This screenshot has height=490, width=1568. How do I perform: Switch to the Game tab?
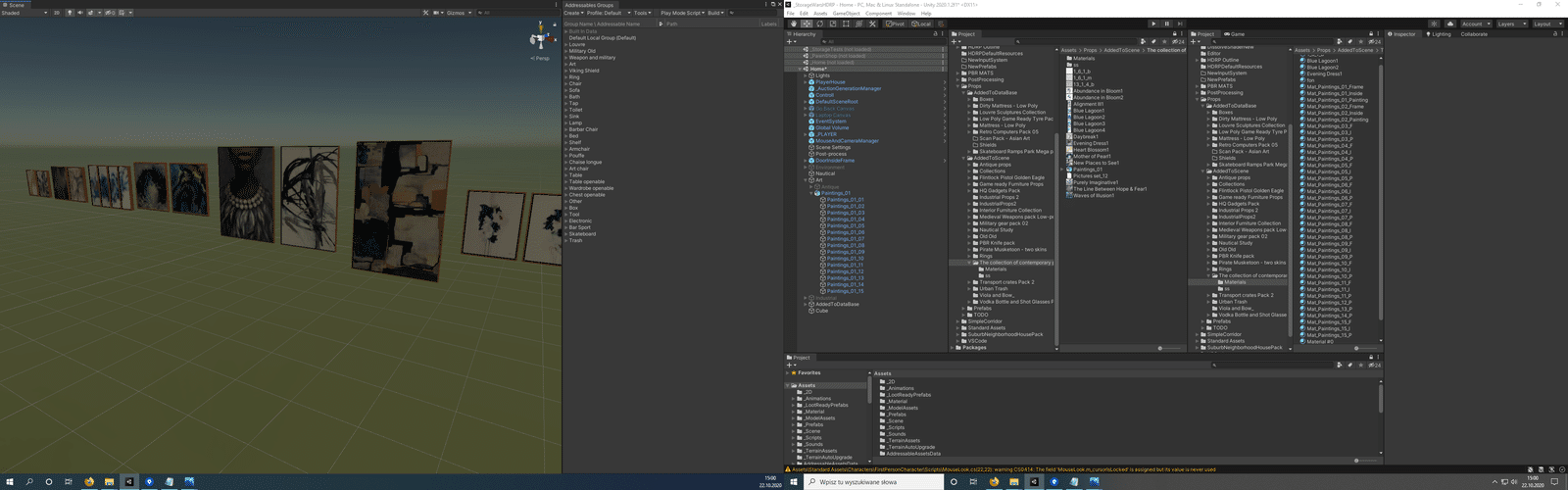[1235, 34]
